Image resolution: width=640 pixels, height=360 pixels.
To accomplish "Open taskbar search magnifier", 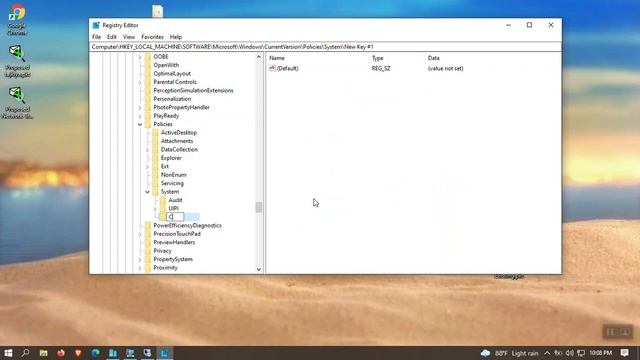I will coord(25,353).
